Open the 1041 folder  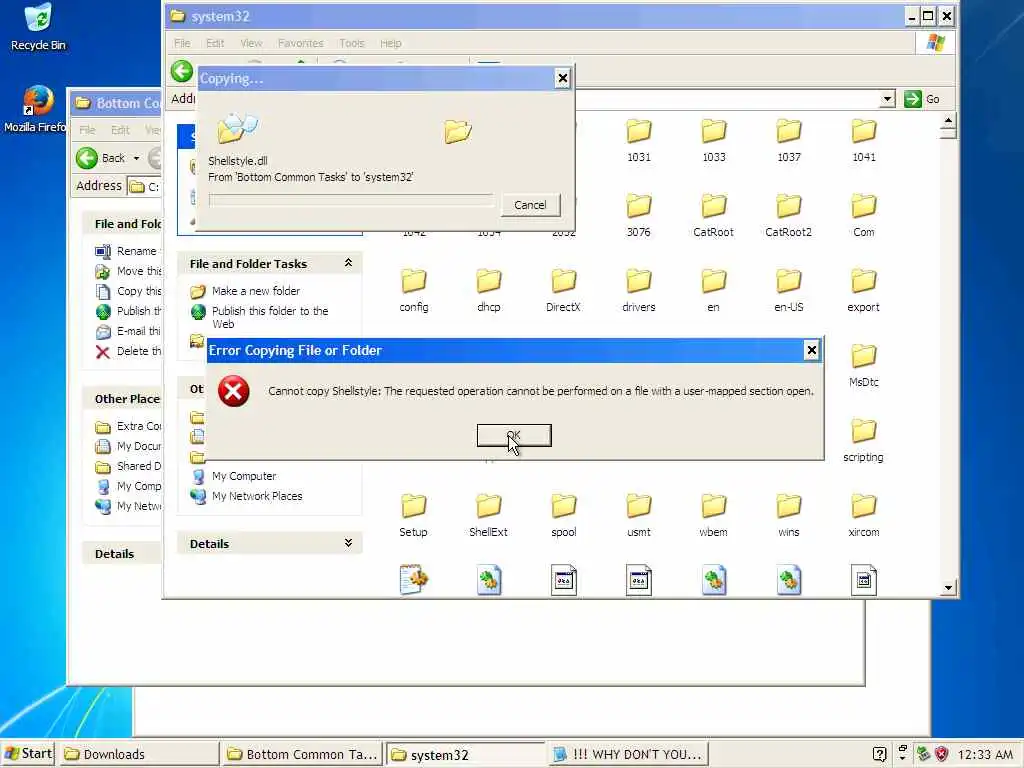[863, 140]
